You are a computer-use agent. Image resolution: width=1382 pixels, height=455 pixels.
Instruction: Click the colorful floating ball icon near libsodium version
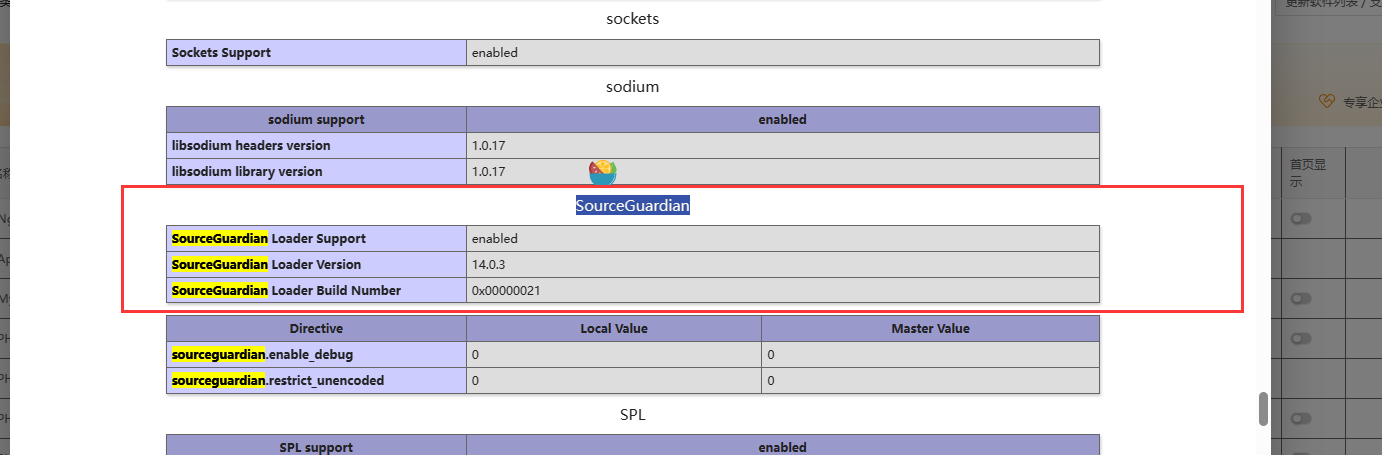(x=603, y=172)
